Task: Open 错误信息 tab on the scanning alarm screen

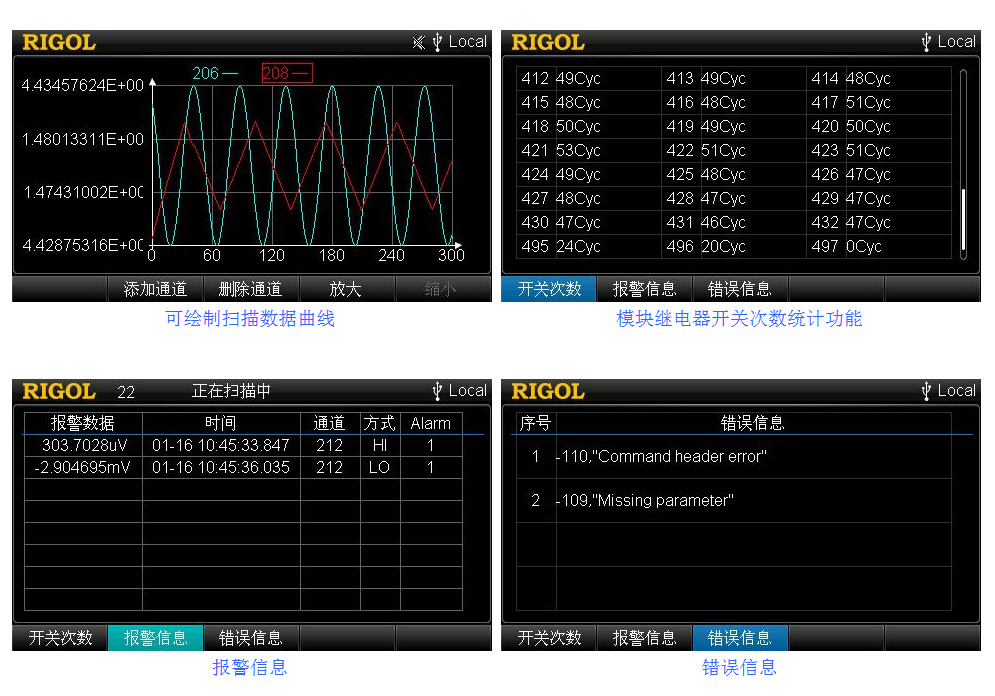Action: [251, 638]
